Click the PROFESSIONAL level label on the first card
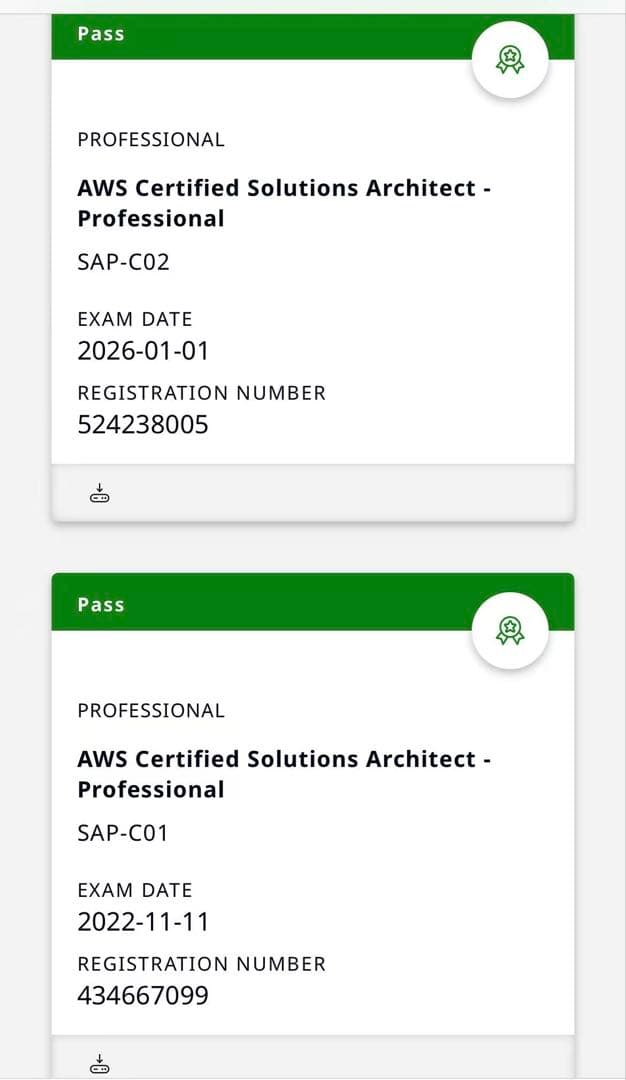Screen dimensions: 626x1080 (x=151, y=140)
